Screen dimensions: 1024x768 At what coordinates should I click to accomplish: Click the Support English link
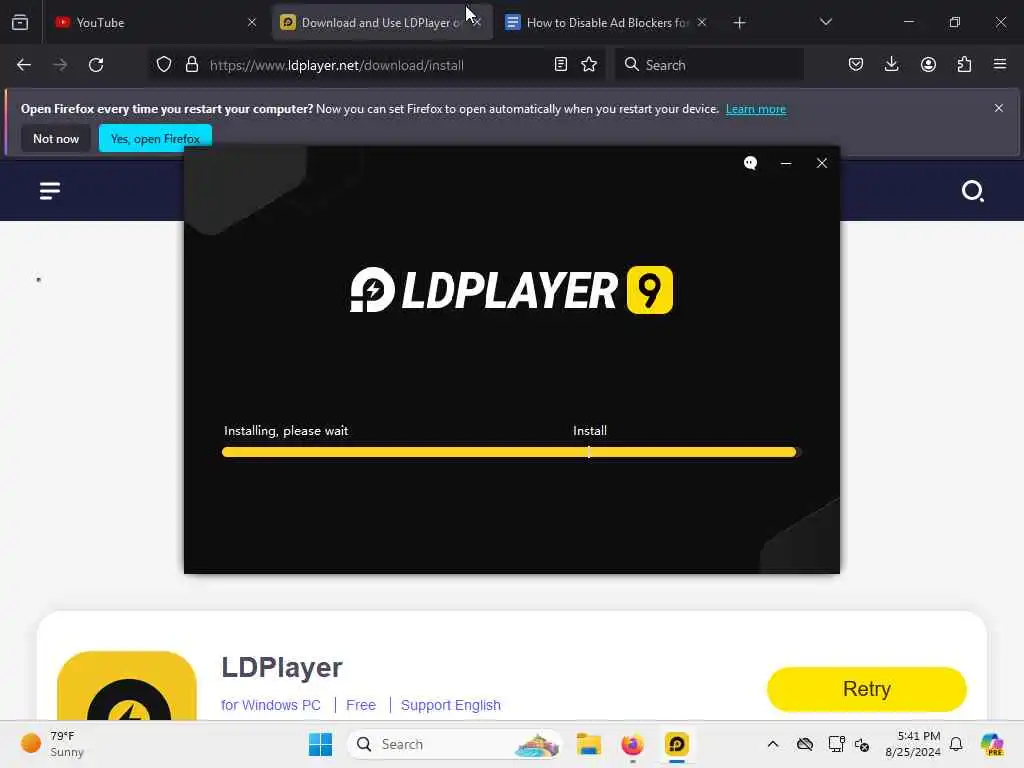451,705
